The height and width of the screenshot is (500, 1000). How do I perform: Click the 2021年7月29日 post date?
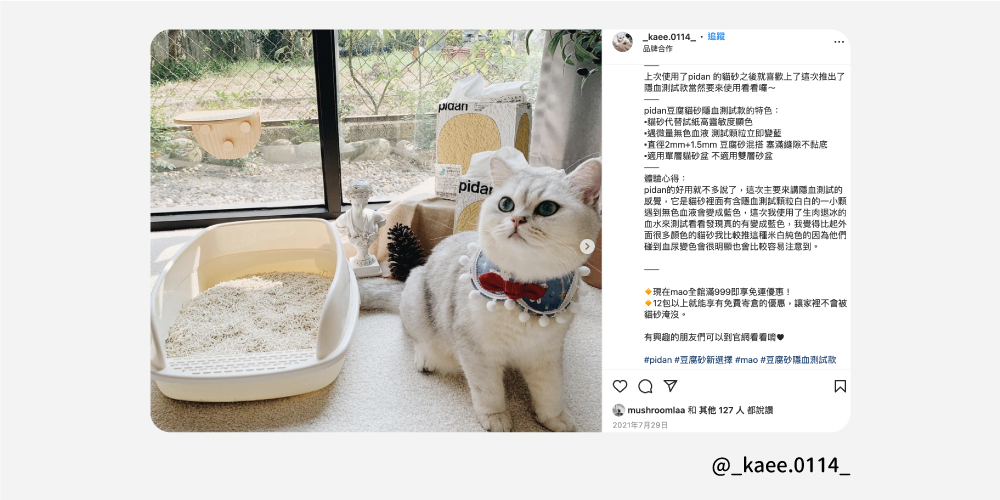point(640,425)
